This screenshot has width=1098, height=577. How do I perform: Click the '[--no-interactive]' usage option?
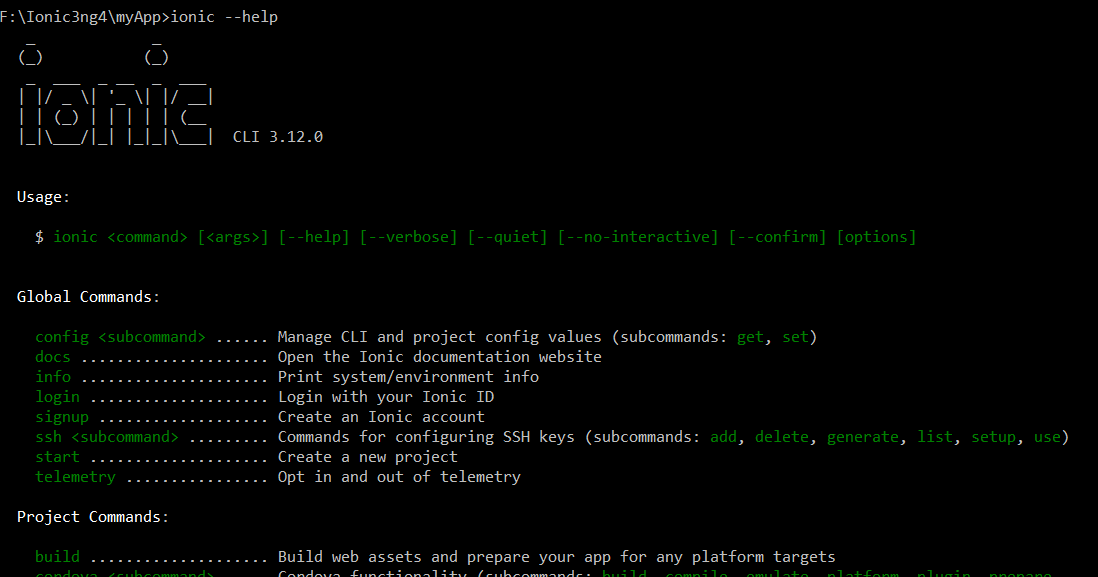[638, 237]
